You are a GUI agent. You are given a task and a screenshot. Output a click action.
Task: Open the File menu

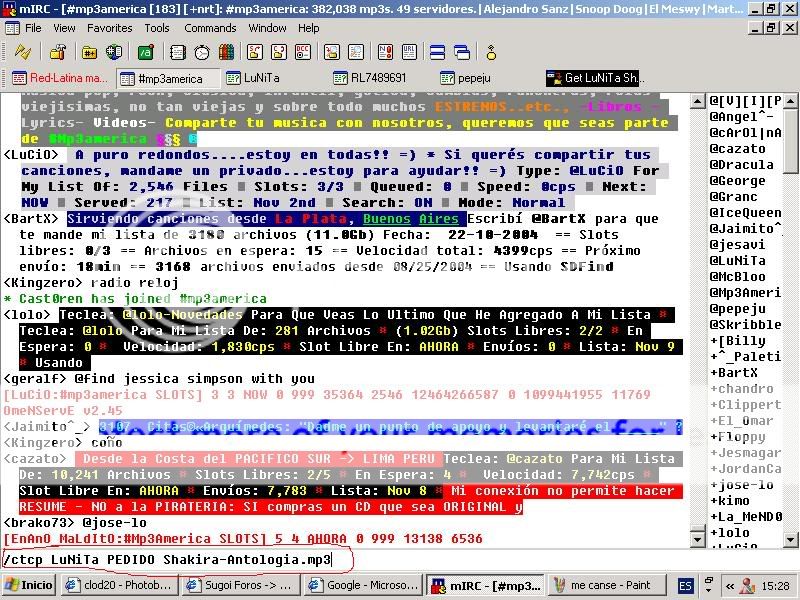33,28
